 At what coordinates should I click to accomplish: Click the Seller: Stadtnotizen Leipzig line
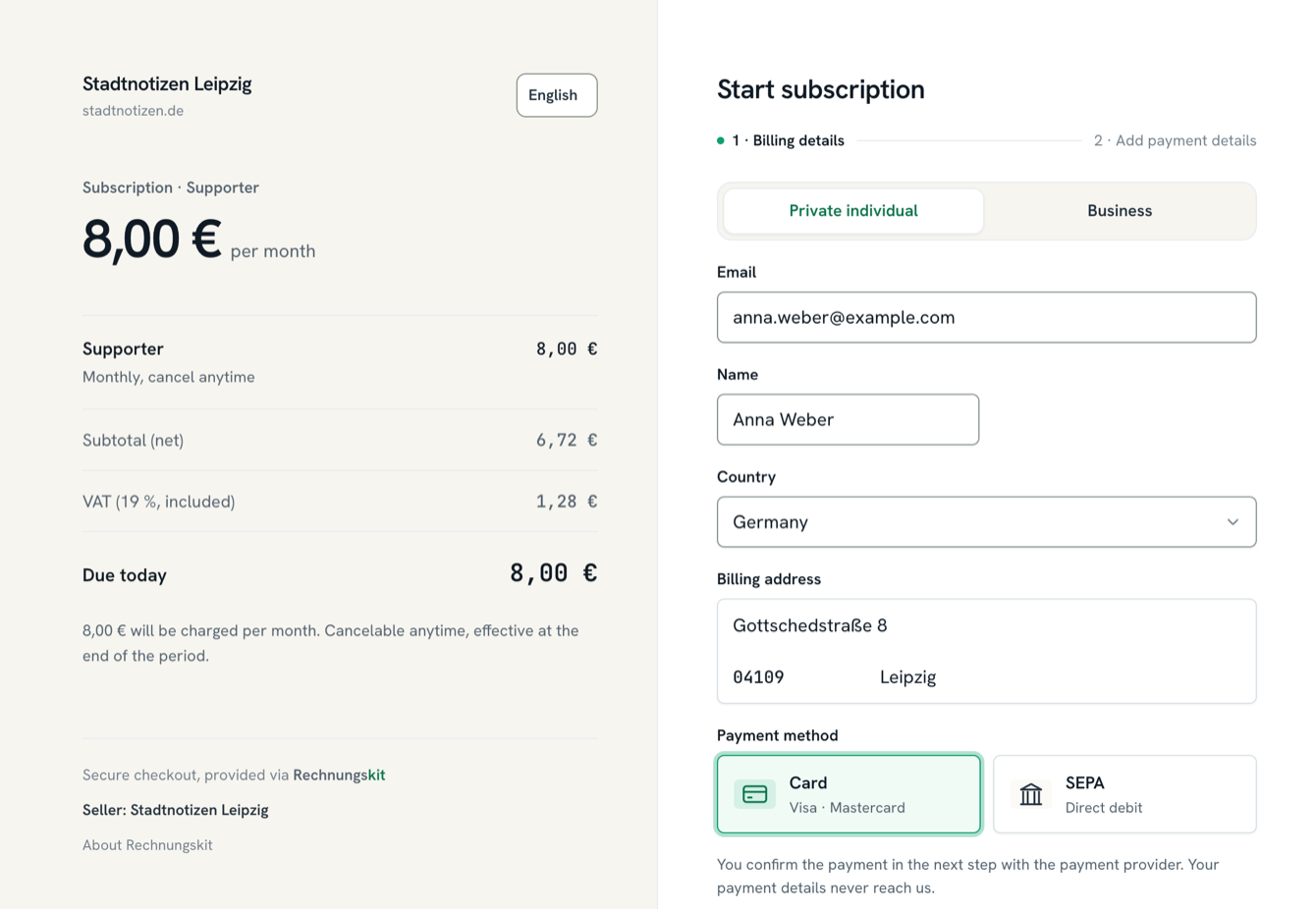(x=176, y=811)
